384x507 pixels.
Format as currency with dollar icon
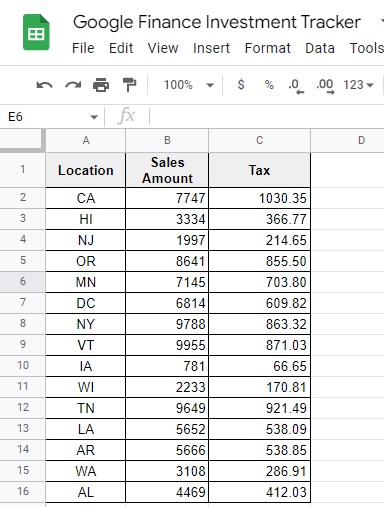241,85
